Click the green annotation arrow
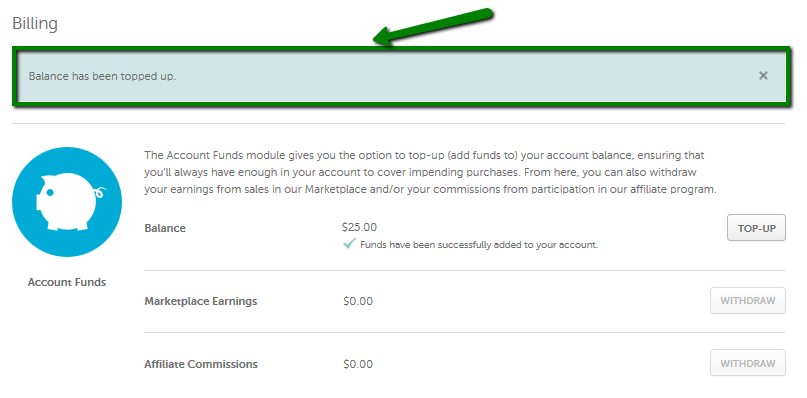 pyautogui.click(x=432, y=27)
